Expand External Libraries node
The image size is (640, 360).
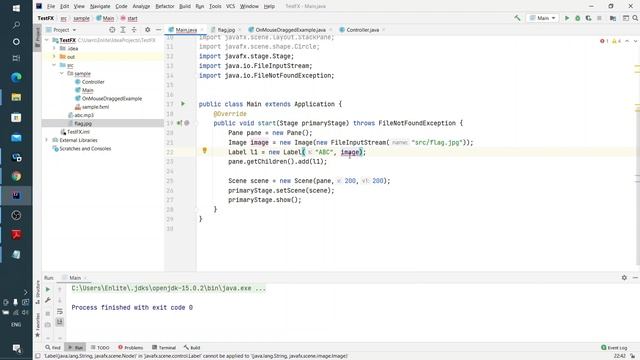click(x=47, y=140)
